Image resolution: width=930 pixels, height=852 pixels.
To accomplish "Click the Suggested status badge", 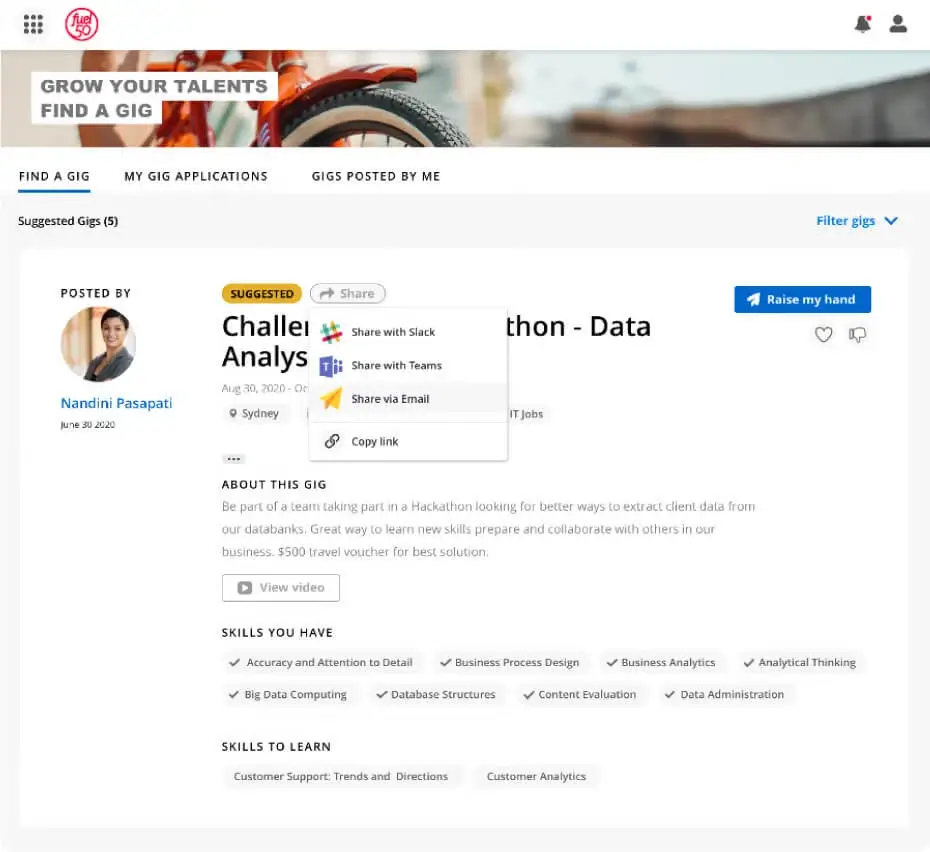I will point(261,293).
